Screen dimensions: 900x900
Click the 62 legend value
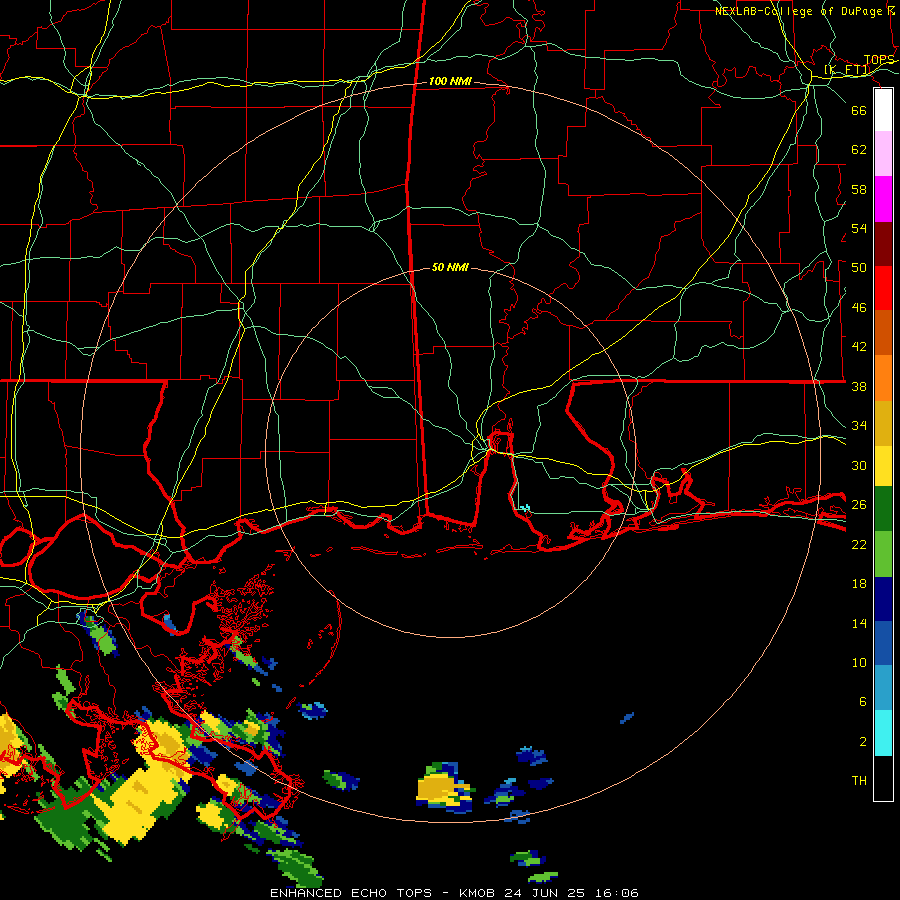point(859,149)
